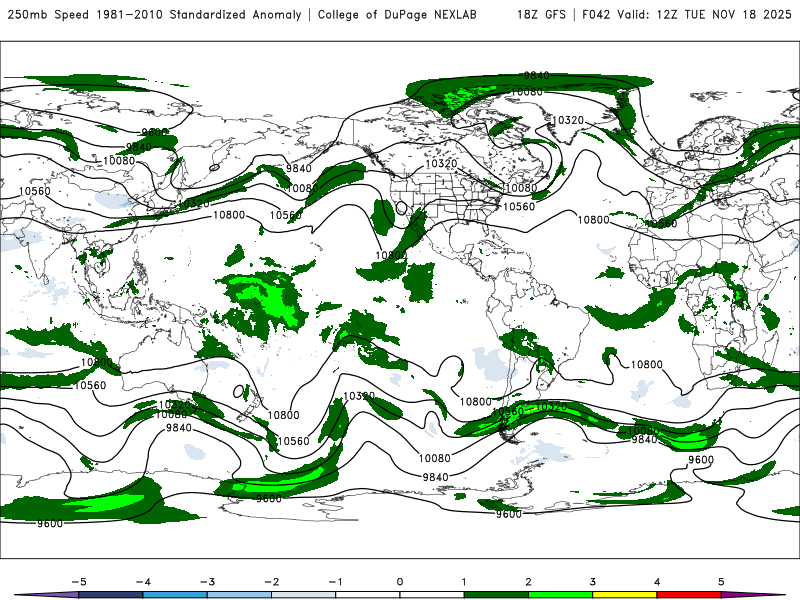Select the blue -4 to -3 colorbar segment

pos(175,595)
